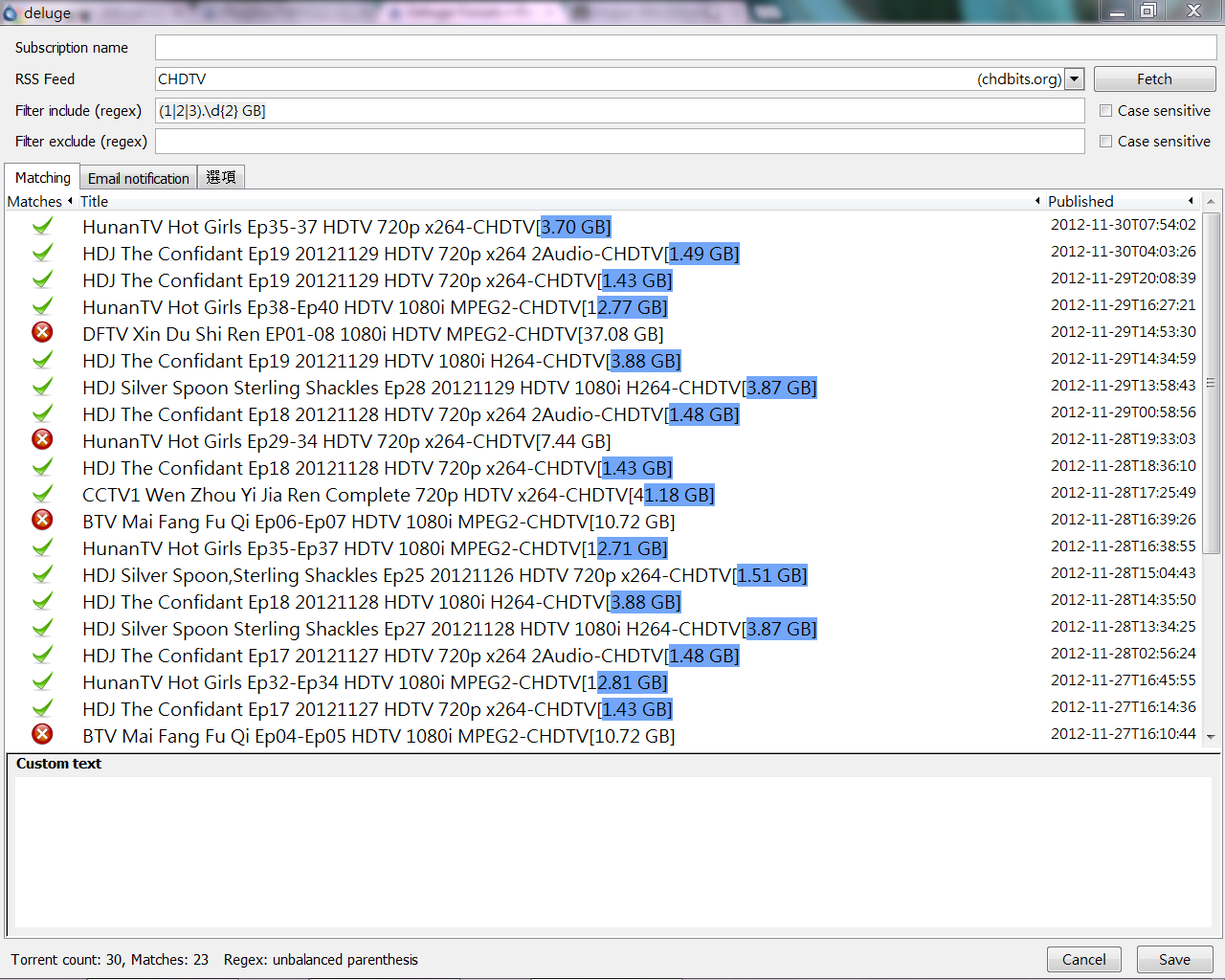Click the vertical scrollbar thumb of matches list
Image resolution: width=1225 pixels, height=980 pixels.
[1211, 383]
